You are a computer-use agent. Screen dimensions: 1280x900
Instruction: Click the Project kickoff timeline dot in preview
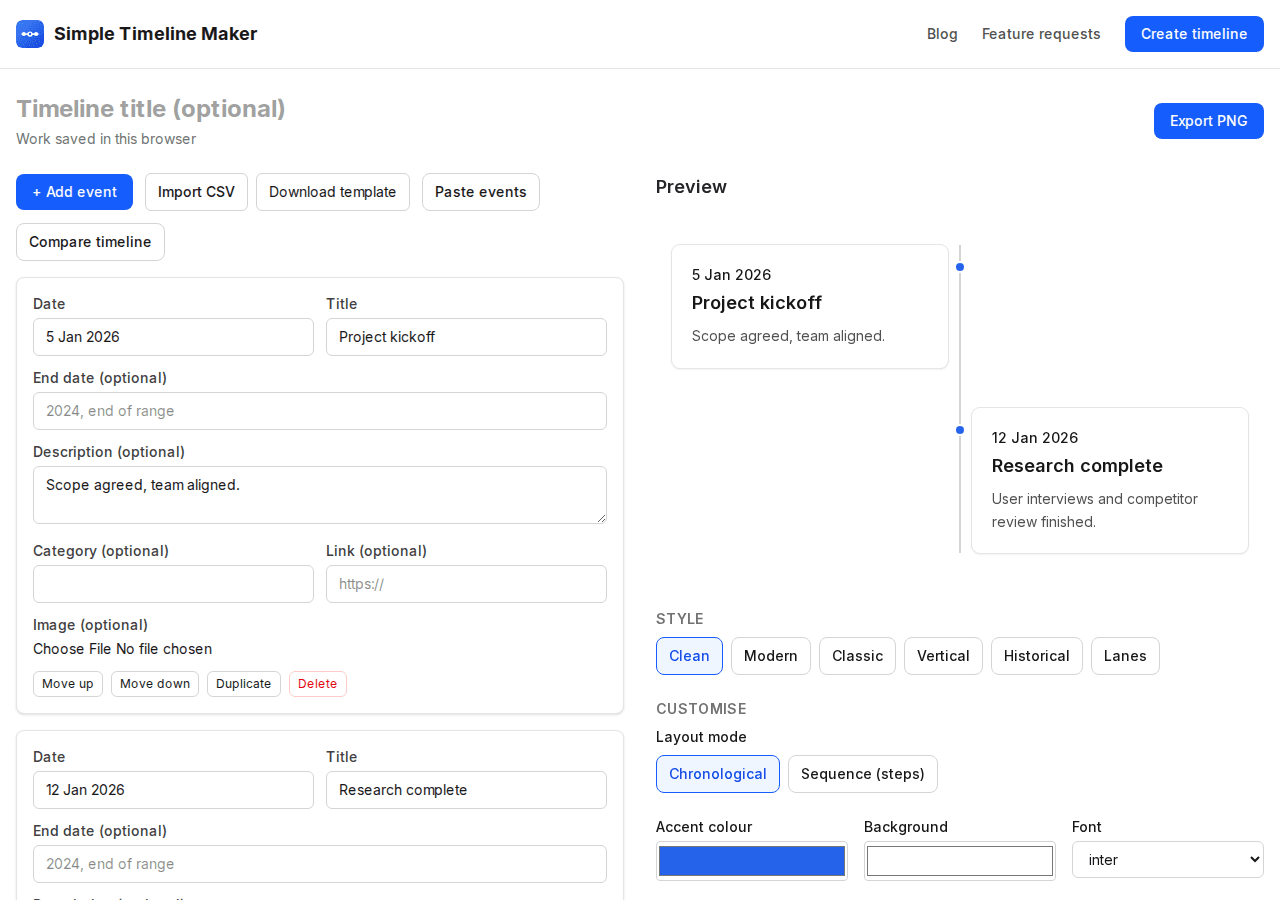tap(960, 267)
